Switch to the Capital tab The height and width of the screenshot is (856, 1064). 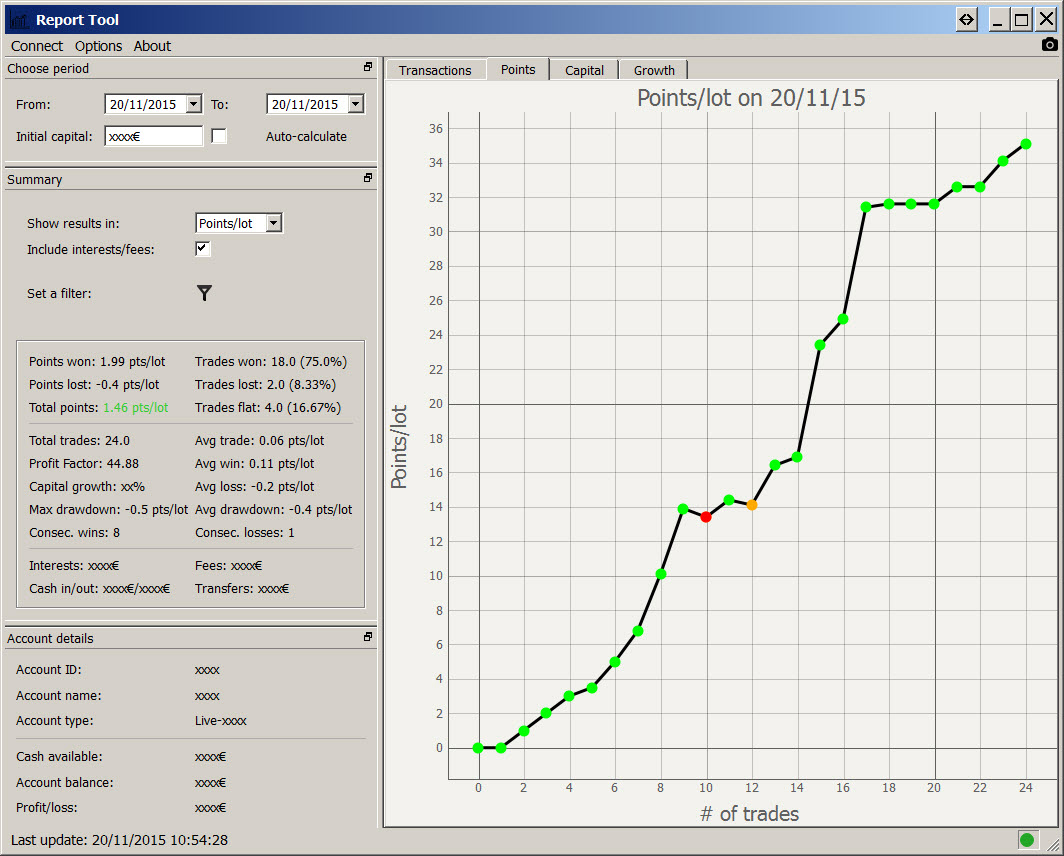click(x=584, y=70)
